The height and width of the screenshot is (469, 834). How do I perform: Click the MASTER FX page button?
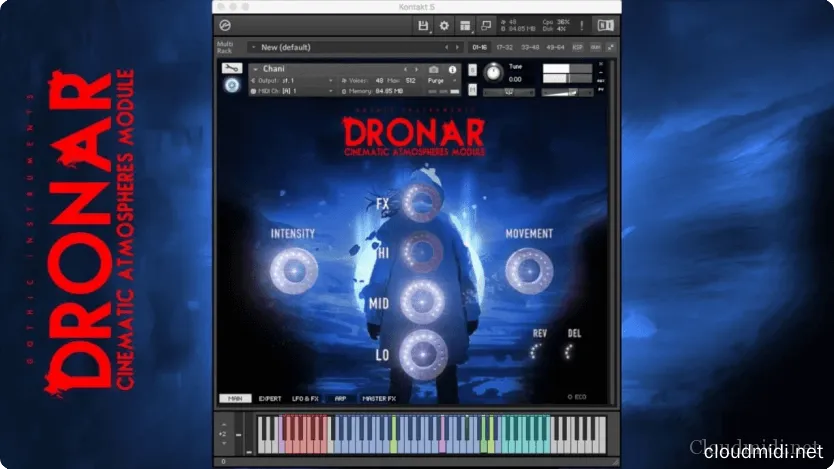coord(379,398)
